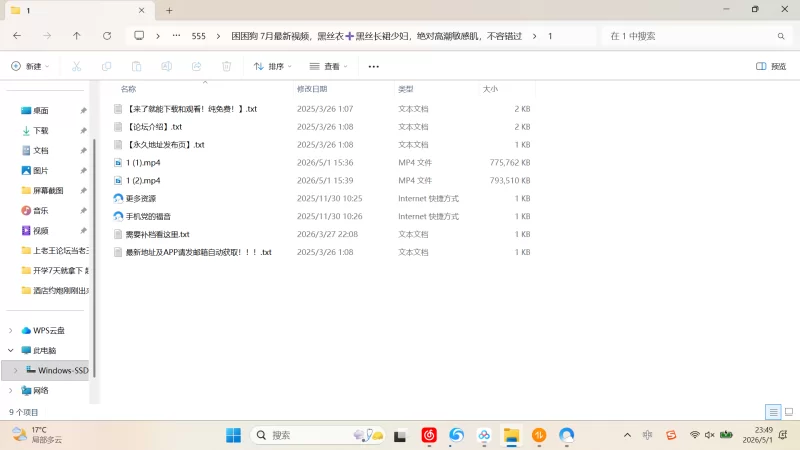Sort by the 修改日期 column header
This screenshot has height=450, width=800.
click(x=312, y=89)
